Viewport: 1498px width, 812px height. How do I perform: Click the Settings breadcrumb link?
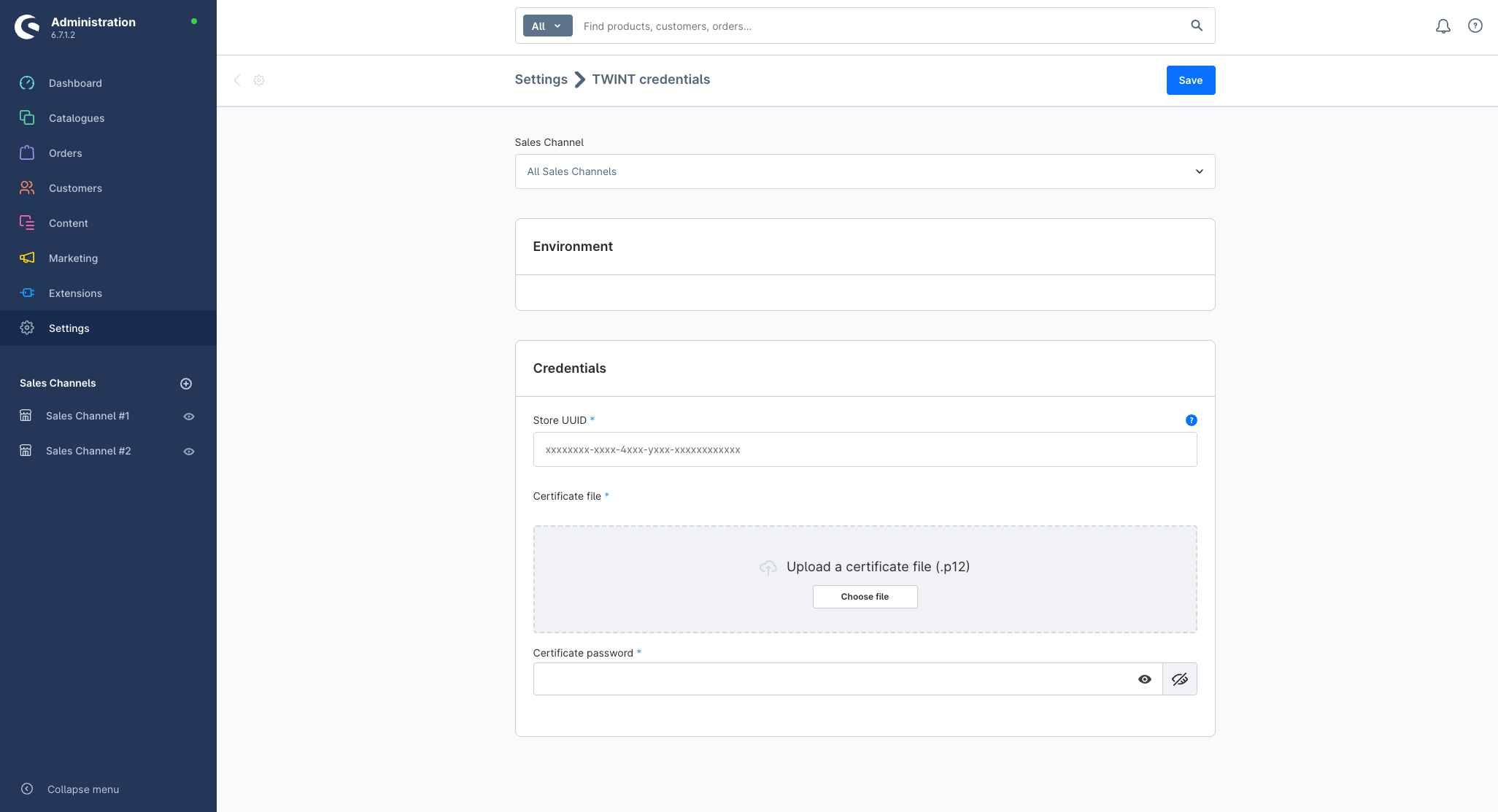tap(541, 80)
